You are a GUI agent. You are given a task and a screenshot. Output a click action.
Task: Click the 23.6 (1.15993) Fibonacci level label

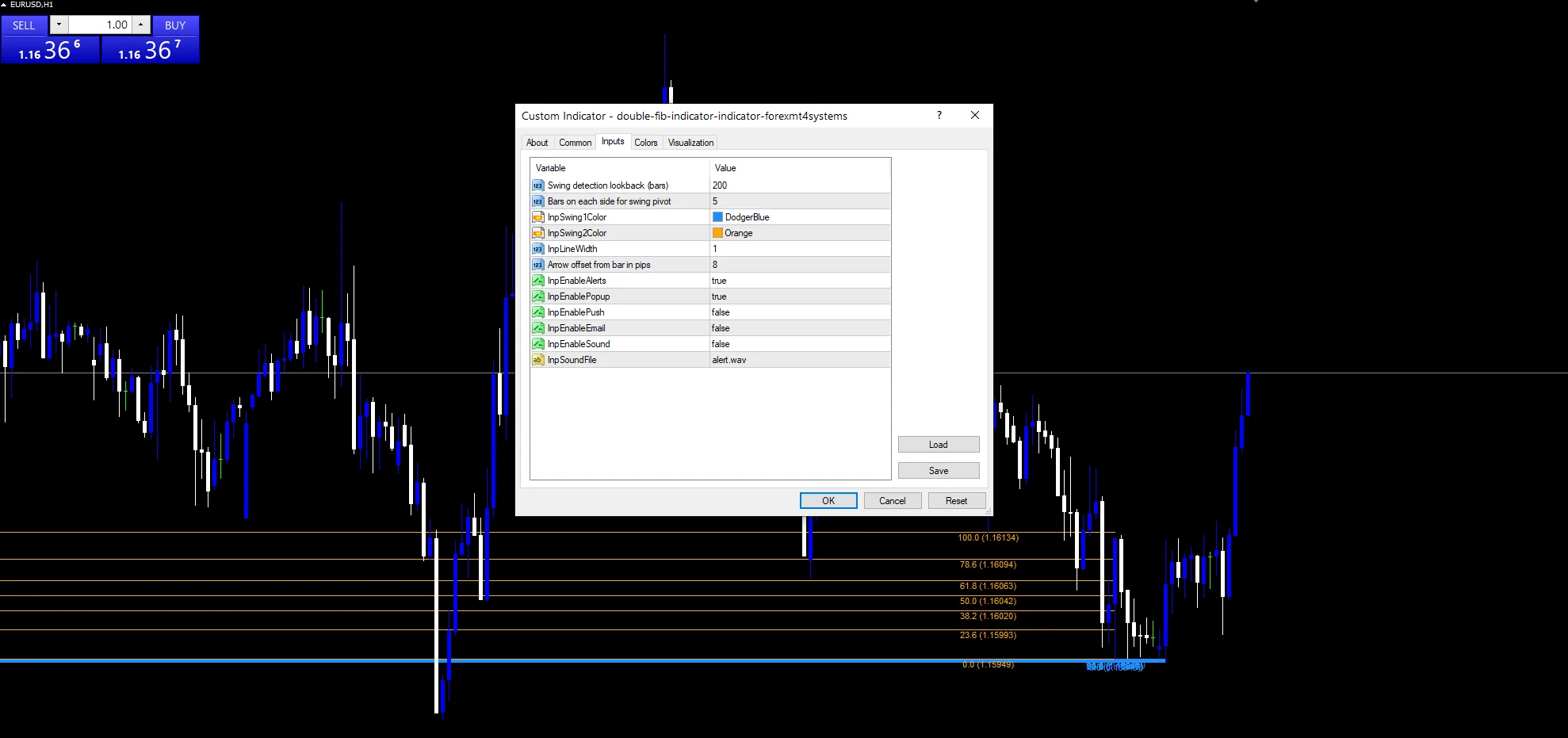(988, 635)
